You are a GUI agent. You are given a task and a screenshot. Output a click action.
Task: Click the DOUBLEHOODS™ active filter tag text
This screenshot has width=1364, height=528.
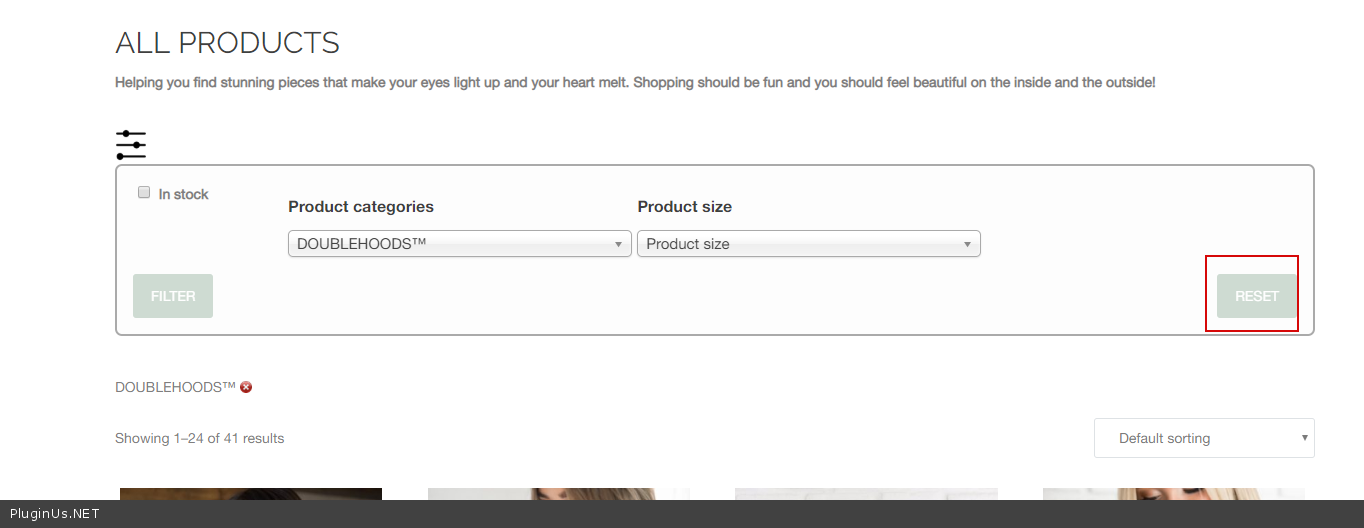[175, 387]
